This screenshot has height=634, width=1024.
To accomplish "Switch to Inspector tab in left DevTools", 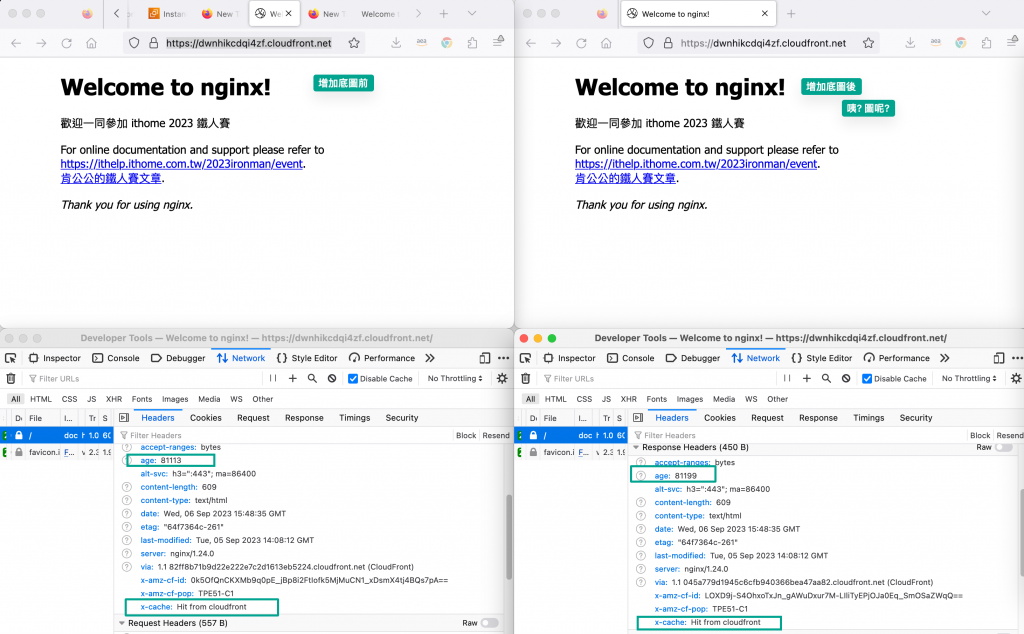I will pos(55,358).
